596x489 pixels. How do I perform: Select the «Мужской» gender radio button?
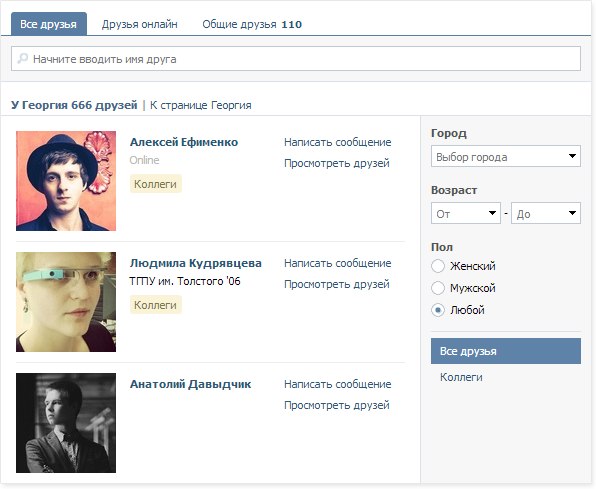tap(438, 288)
